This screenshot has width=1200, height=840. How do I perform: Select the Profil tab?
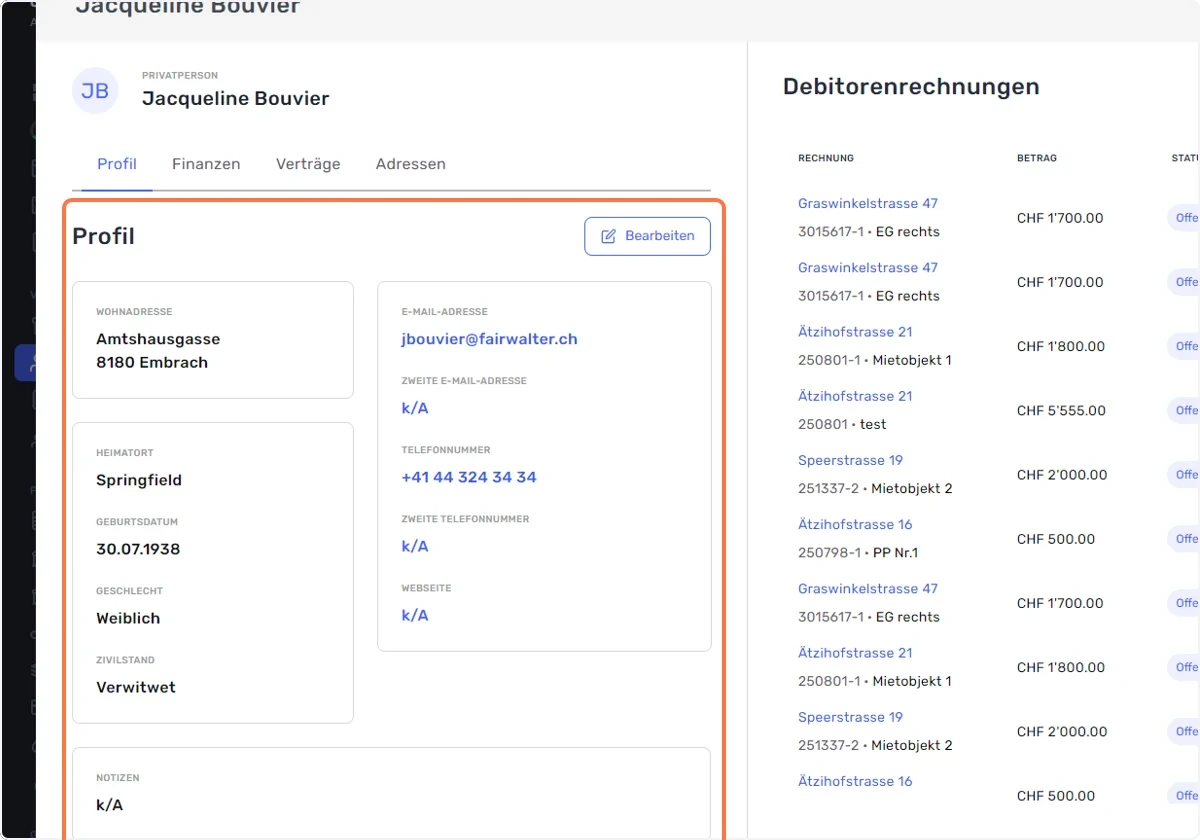coord(117,164)
